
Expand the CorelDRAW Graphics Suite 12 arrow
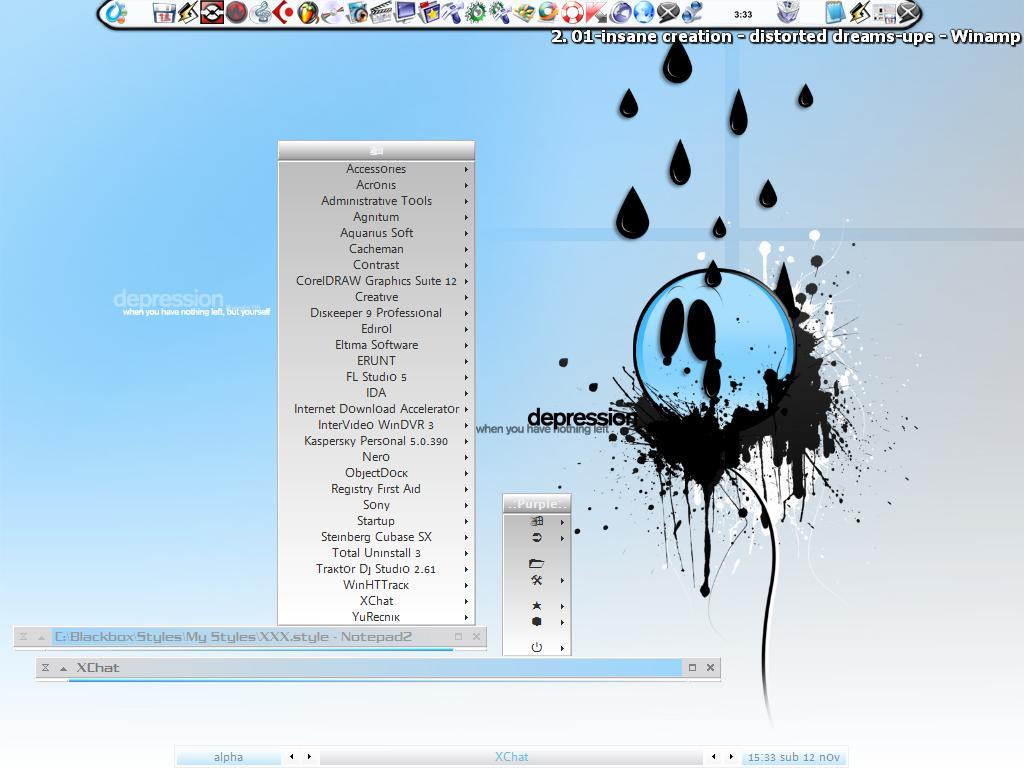pyautogui.click(x=466, y=281)
